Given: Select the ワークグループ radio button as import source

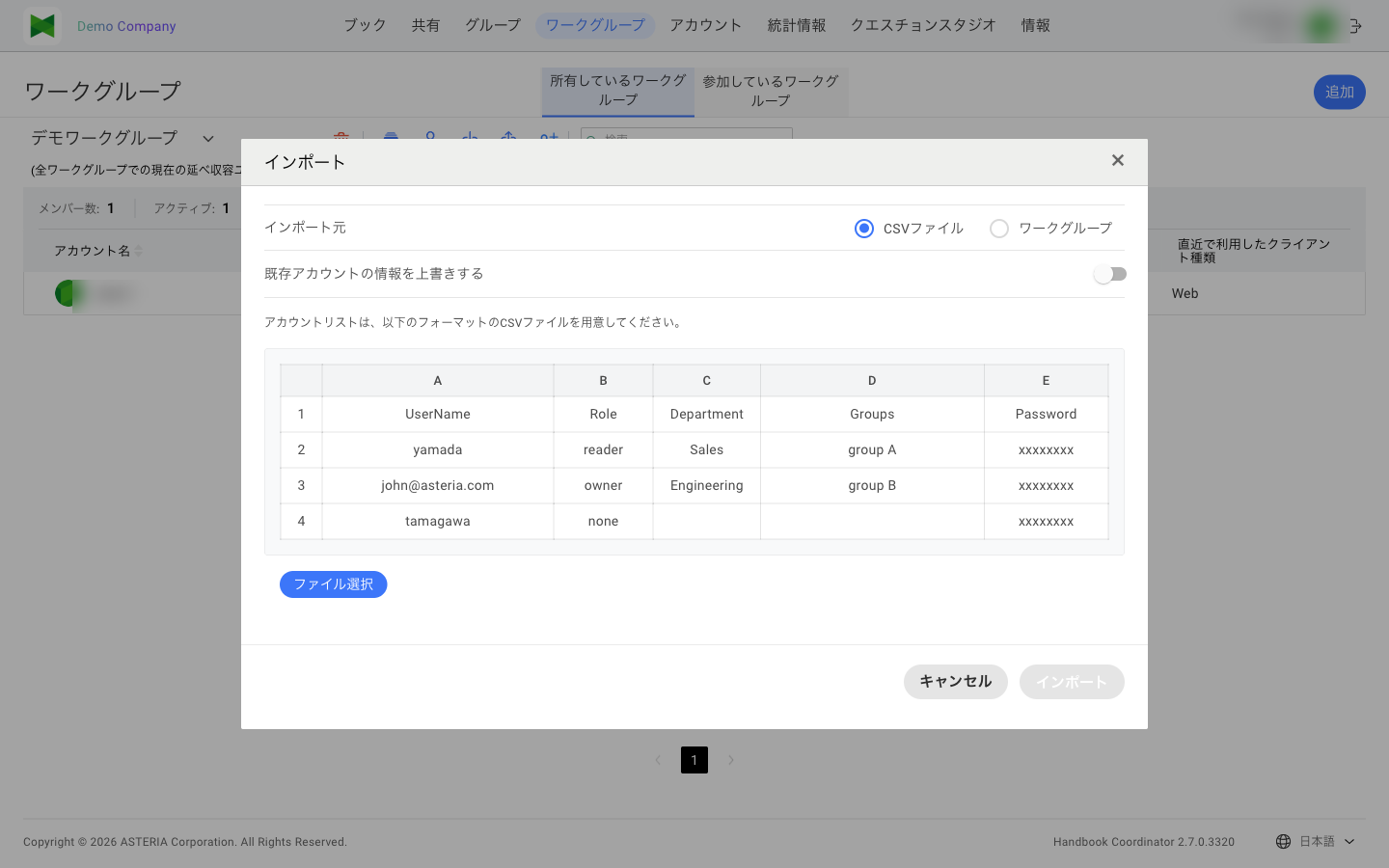Looking at the screenshot, I should (x=999, y=229).
